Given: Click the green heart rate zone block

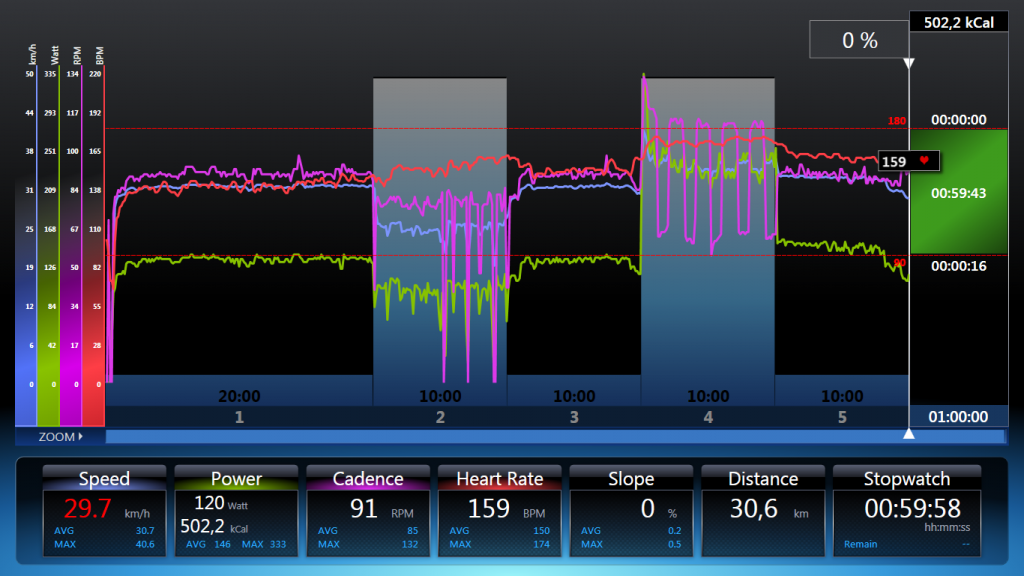Looking at the screenshot, I should (959, 192).
